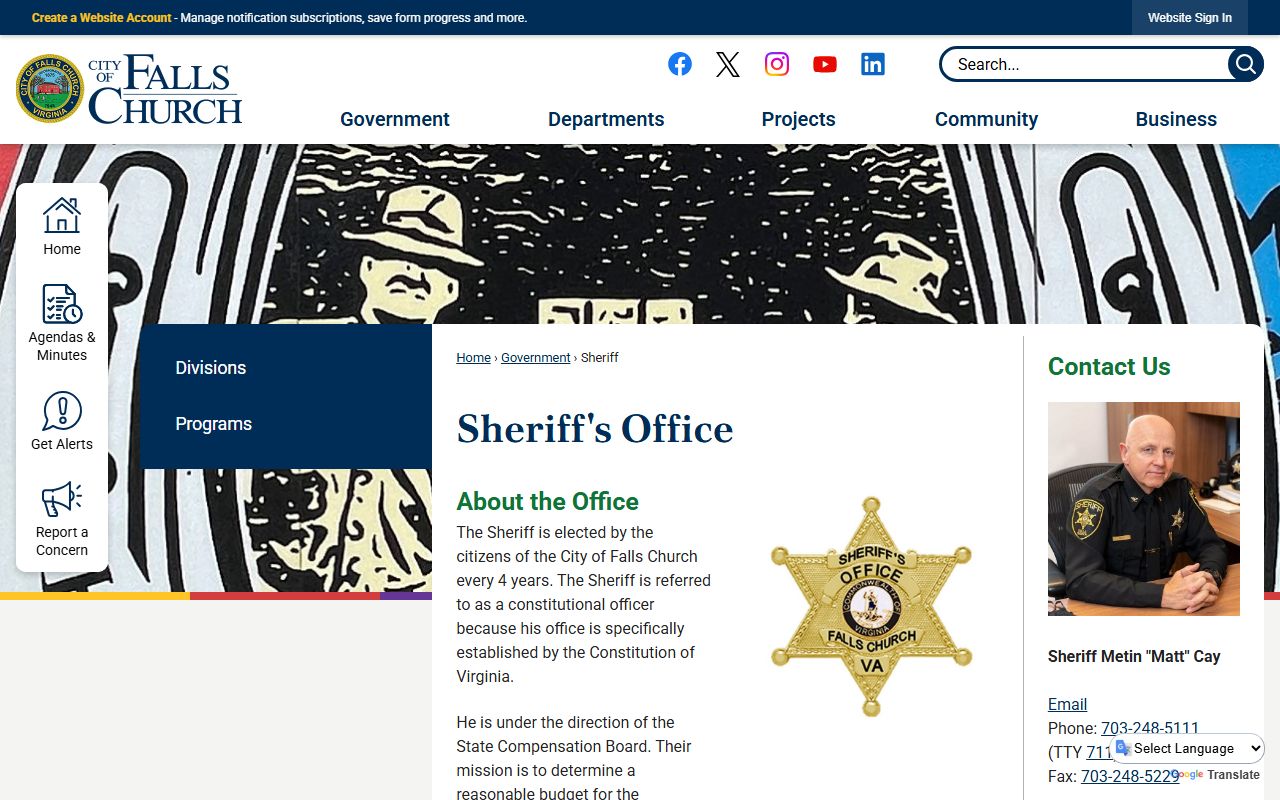Click the City of Falls Church logo
Viewport: 1280px width, 800px height.
click(129, 89)
